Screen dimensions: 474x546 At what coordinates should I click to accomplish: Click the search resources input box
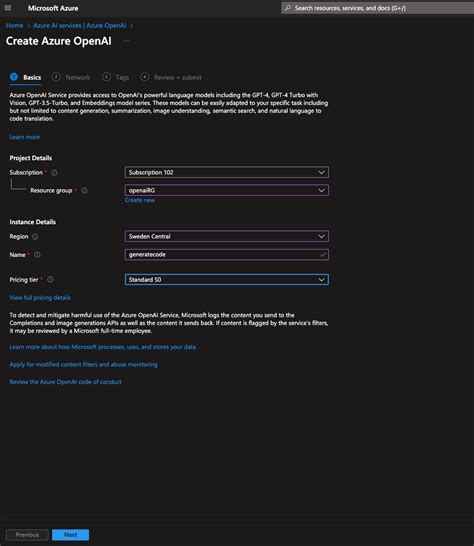377,8
